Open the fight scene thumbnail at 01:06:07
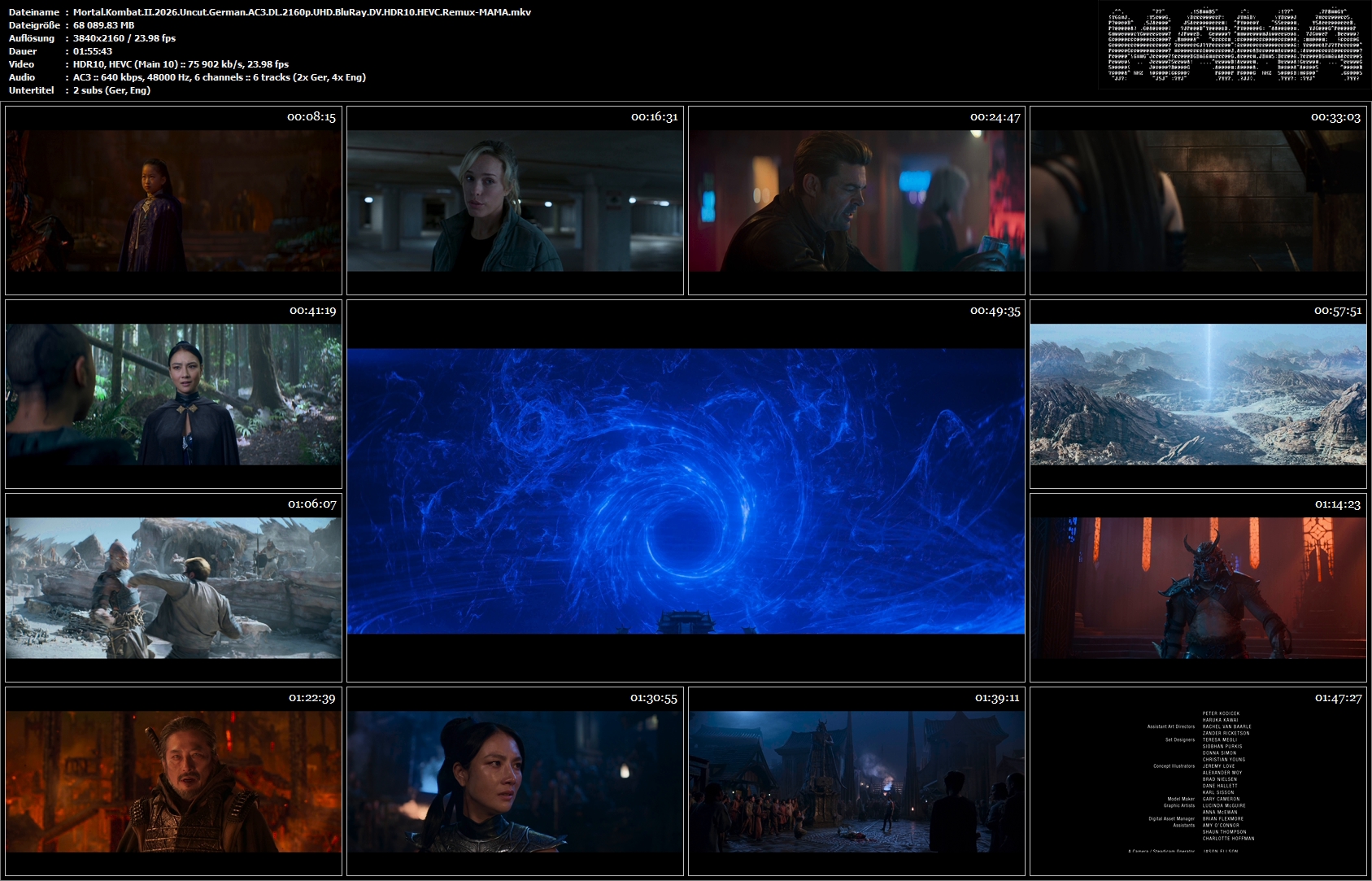This screenshot has height=881, width=1372. (173, 587)
